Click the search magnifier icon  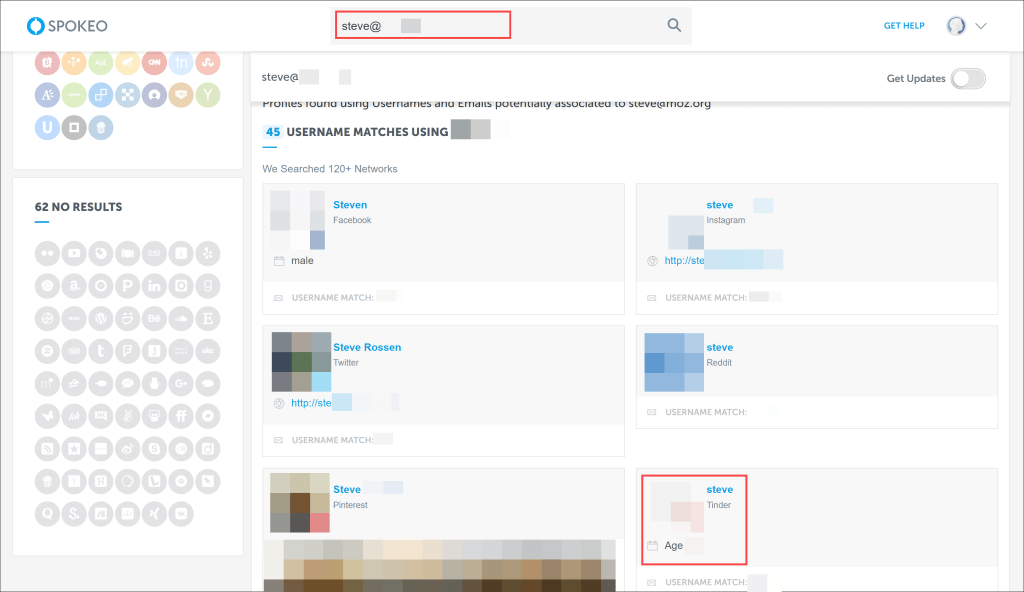pyautogui.click(x=674, y=25)
